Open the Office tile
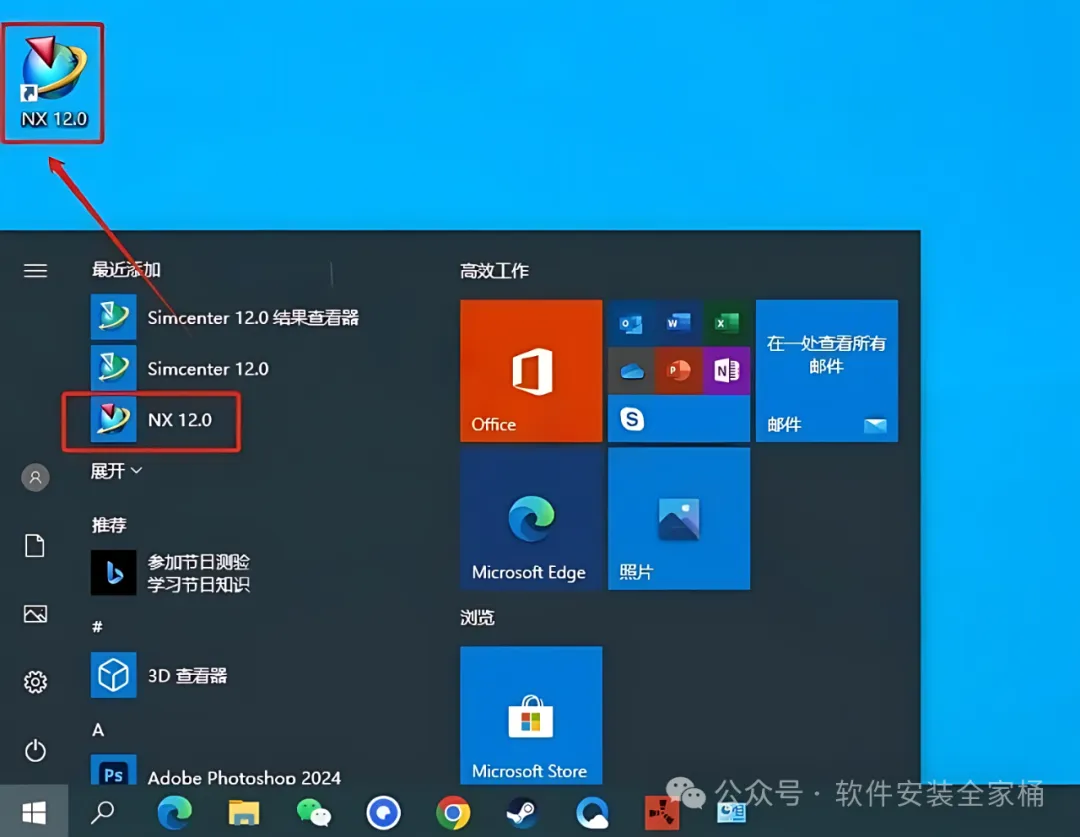 point(531,371)
